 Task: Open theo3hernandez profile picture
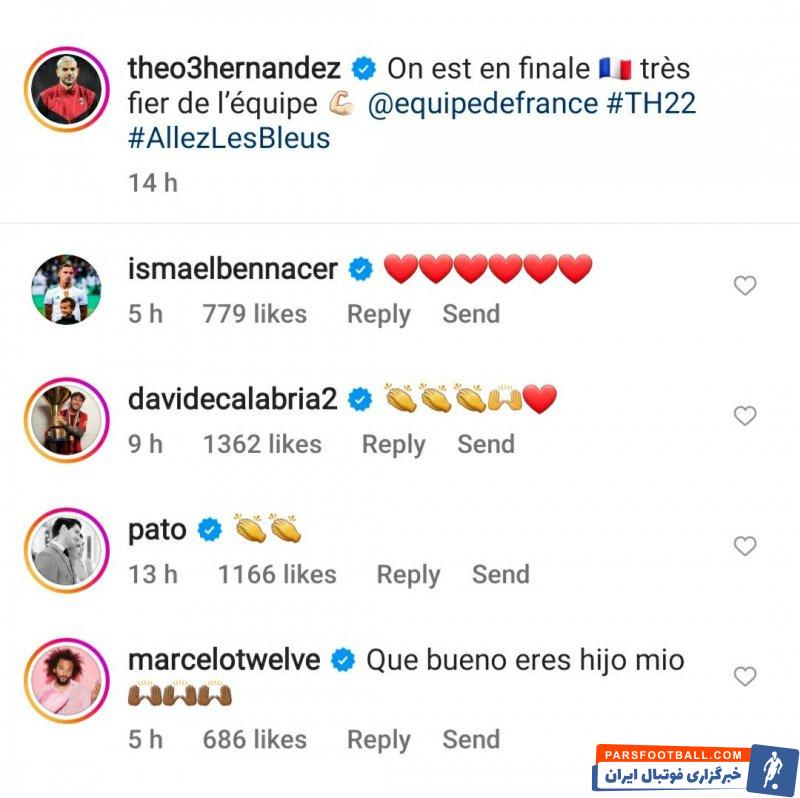(67, 90)
